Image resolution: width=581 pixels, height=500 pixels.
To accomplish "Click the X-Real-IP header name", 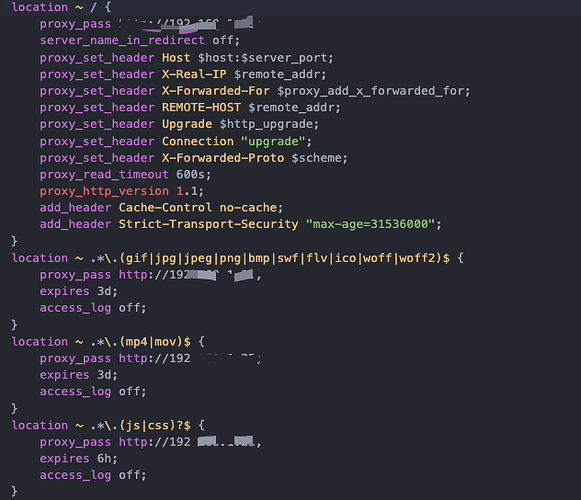I will pos(194,74).
